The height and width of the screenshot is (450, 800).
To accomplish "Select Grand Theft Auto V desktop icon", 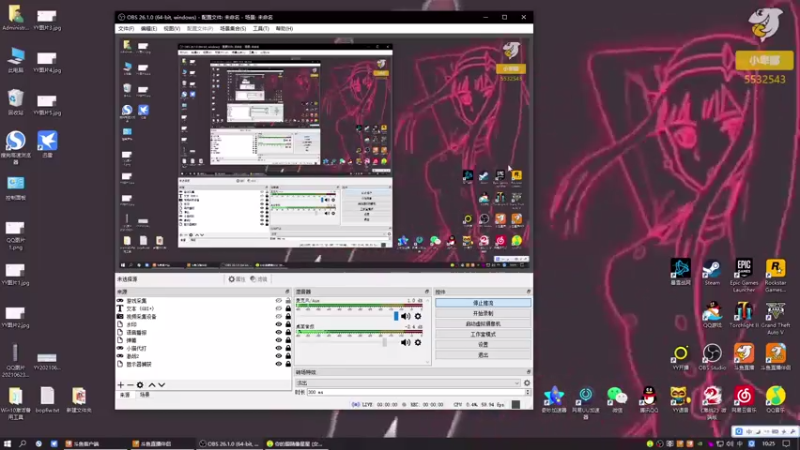I will pos(776,318).
